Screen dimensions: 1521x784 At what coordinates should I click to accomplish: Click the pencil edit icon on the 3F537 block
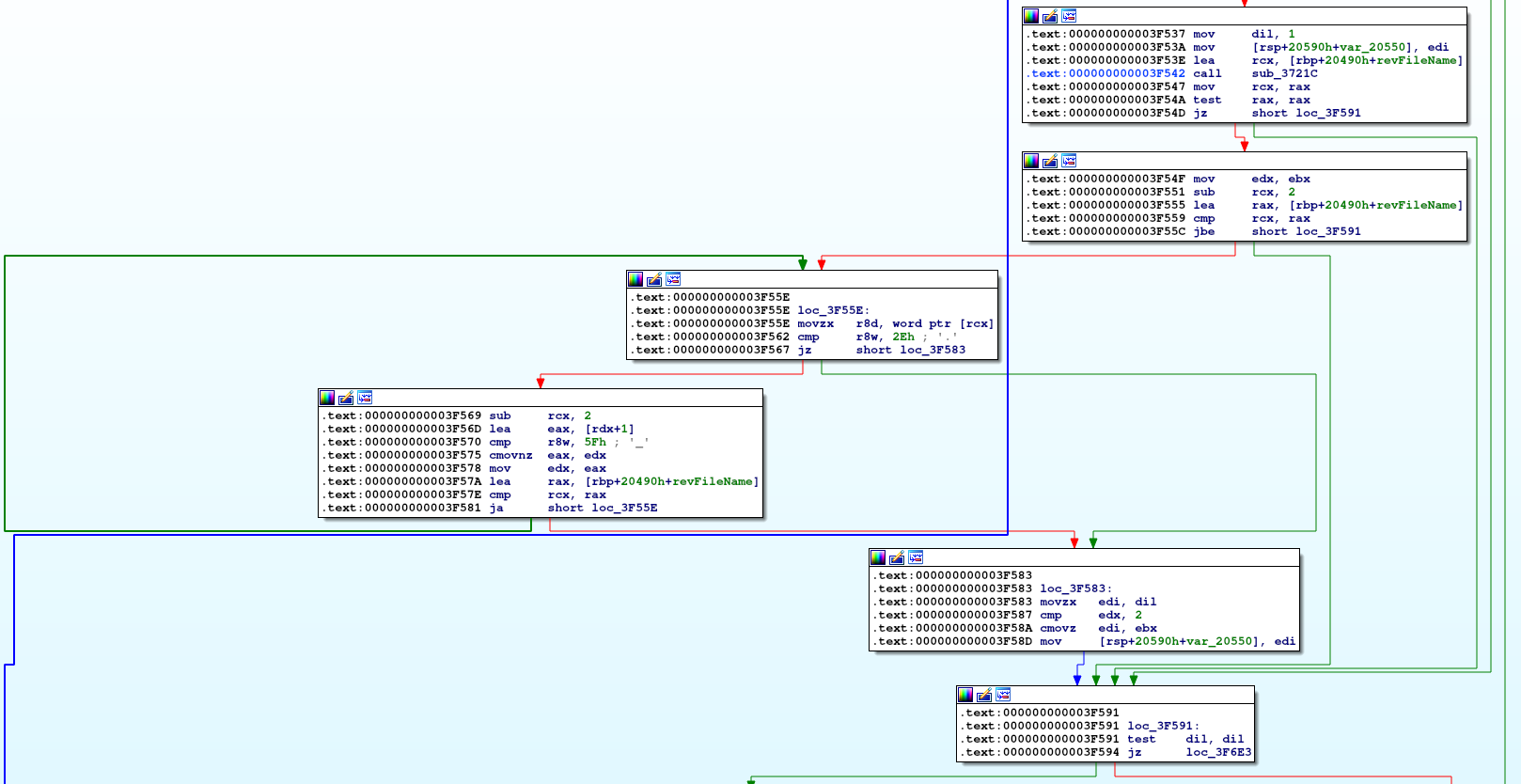1050,16
